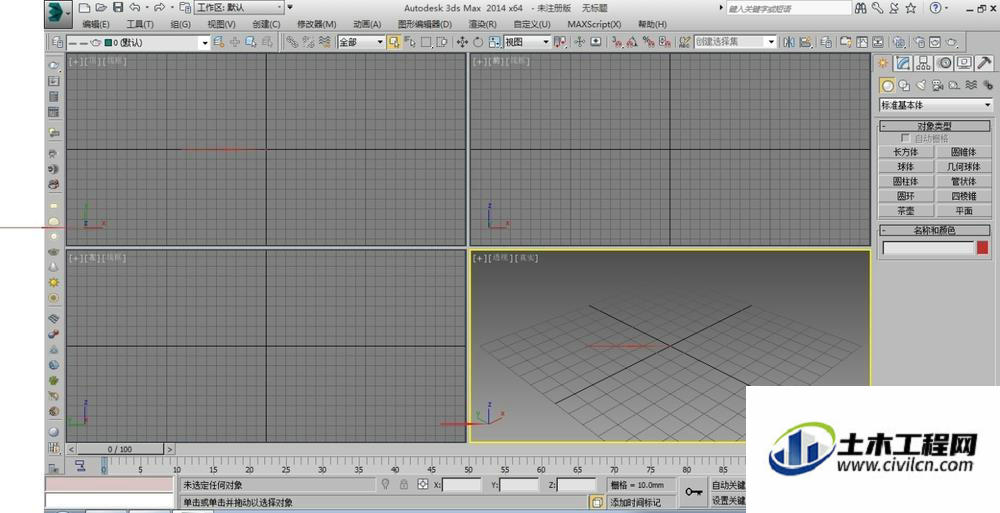Open the 创建选择集 dropdown
This screenshot has width=1000, height=513.
click(735, 42)
